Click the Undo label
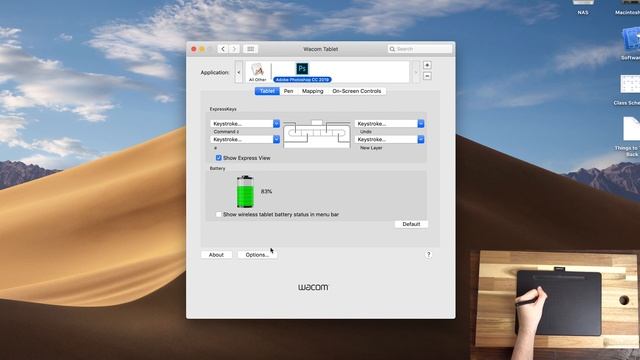This screenshot has width=640, height=360. (366, 132)
